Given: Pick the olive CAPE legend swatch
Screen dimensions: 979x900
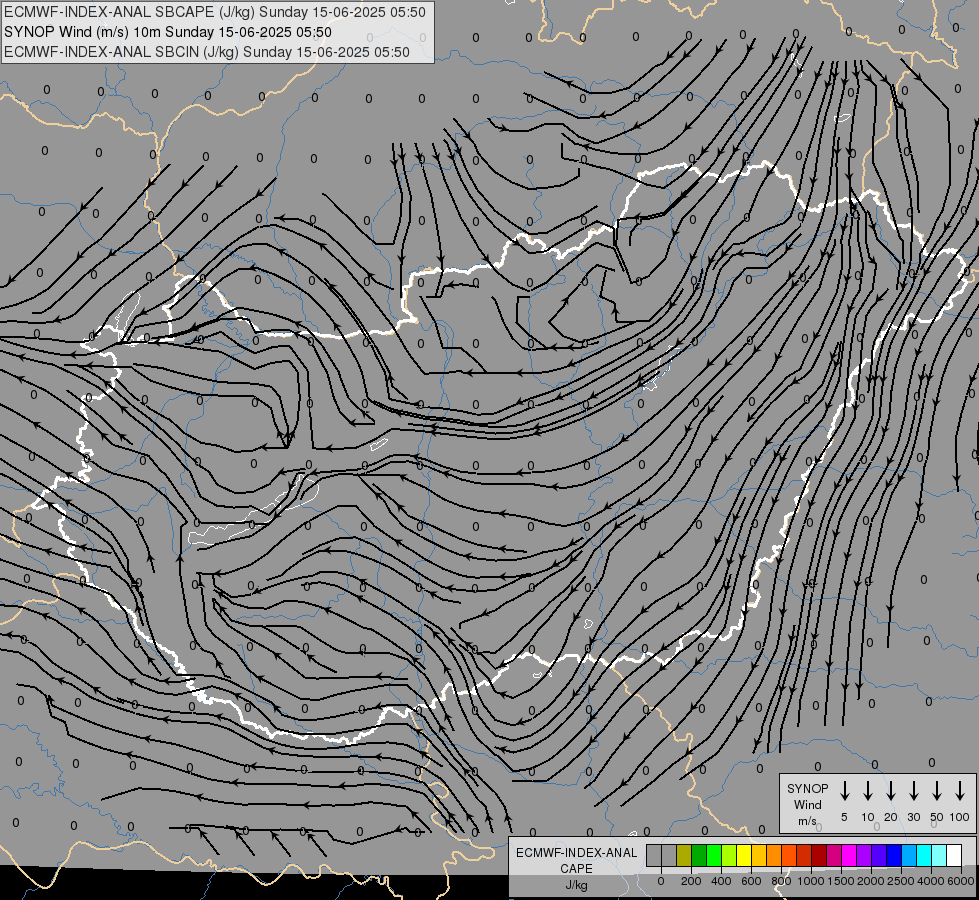Looking at the screenshot, I should tap(684, 855).
